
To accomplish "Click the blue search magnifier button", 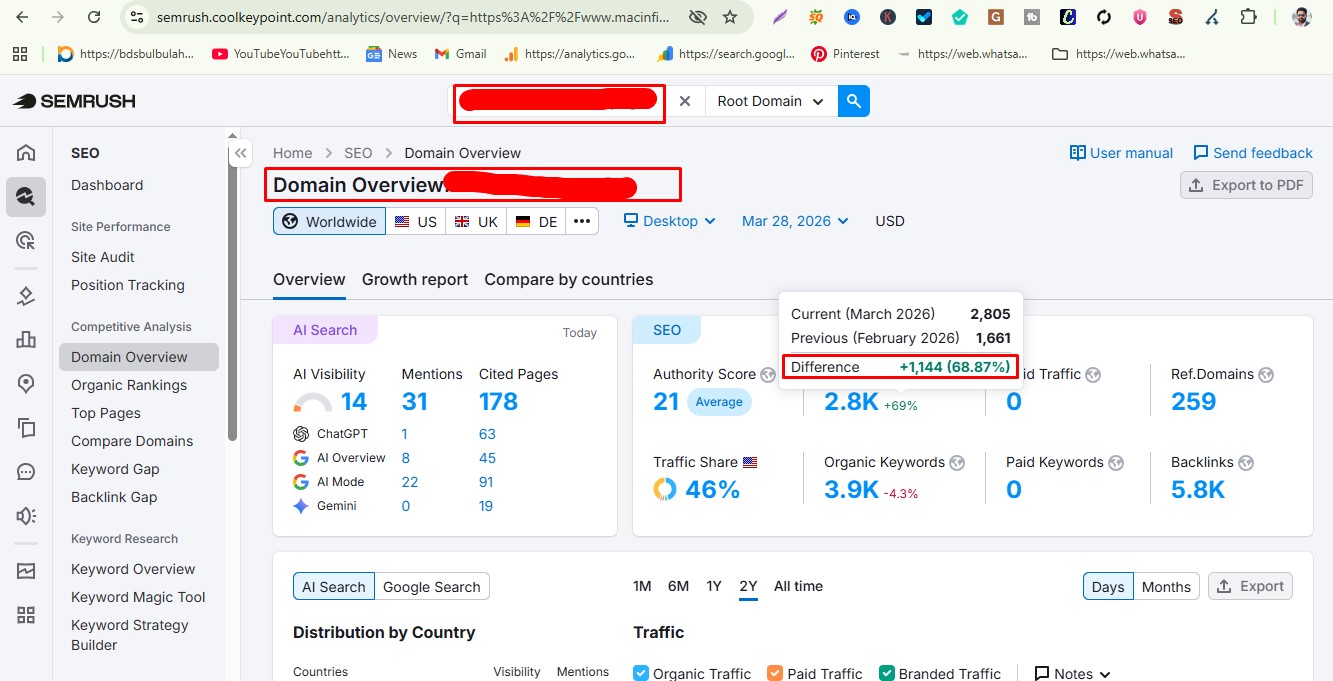I will pos(853,100).
